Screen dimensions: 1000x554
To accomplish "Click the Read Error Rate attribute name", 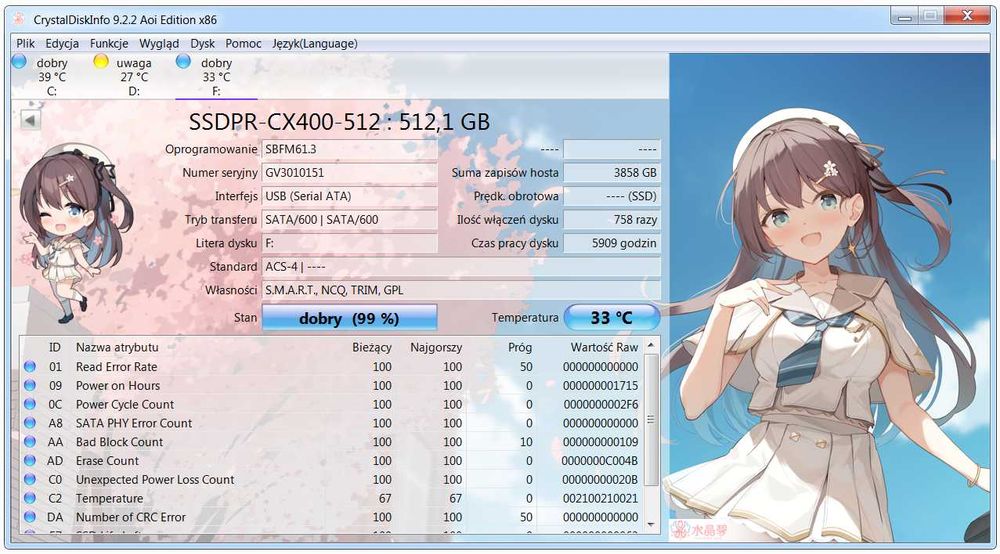I will (116, 367).
